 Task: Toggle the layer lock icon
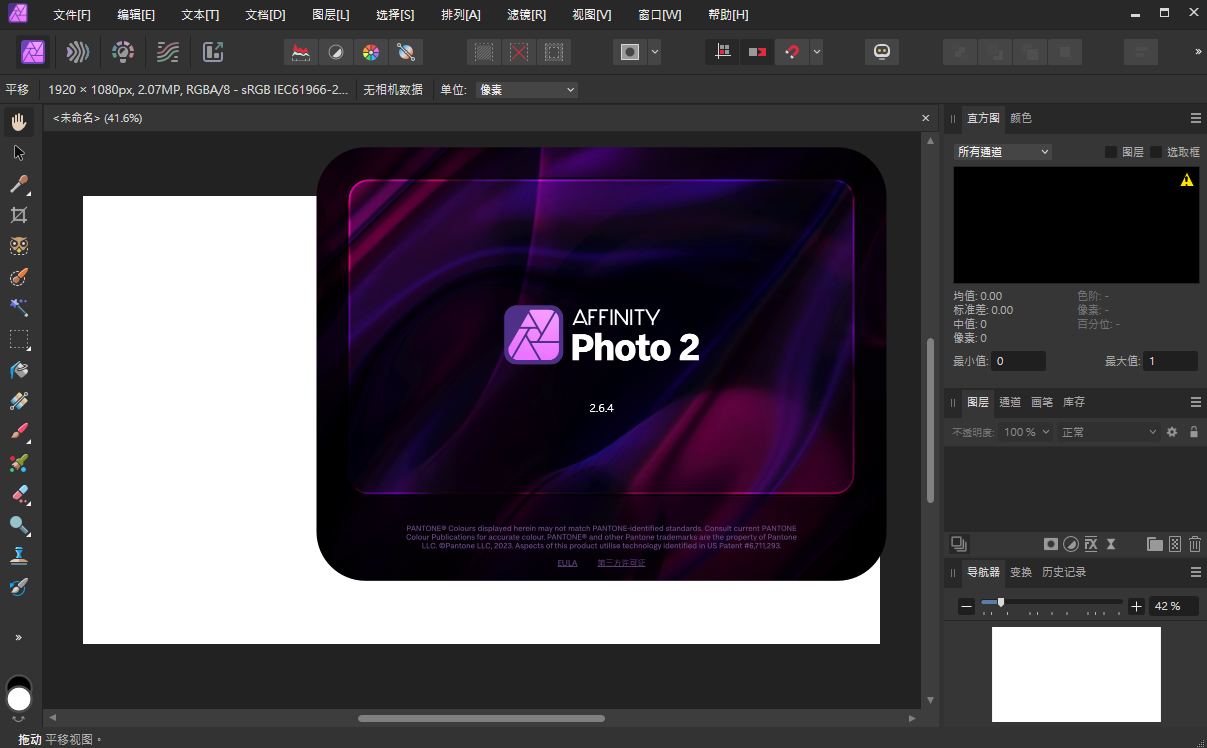pyautogui.click(x=1194, y=432)
